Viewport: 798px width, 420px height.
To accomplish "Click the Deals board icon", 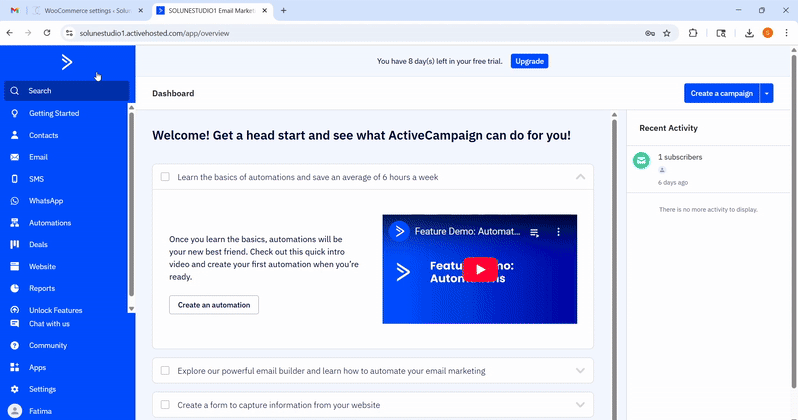I will pos(15,244).
